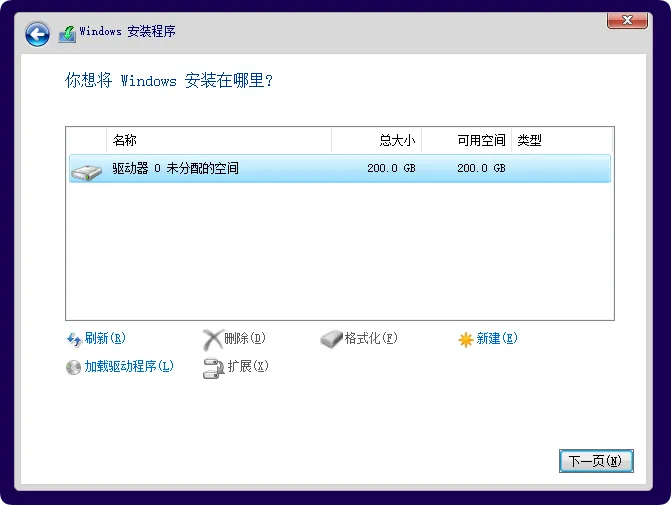
Task: Click the refresh arrows icon
Action: (74, 339)
